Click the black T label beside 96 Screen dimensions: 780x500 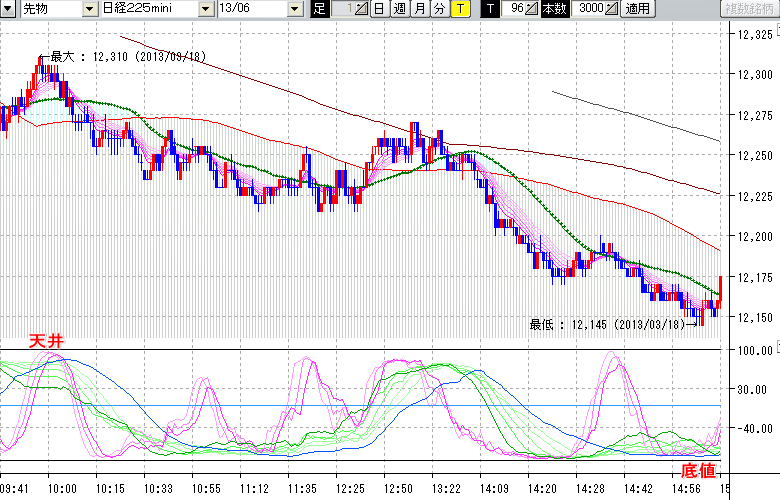coord(489,9)
